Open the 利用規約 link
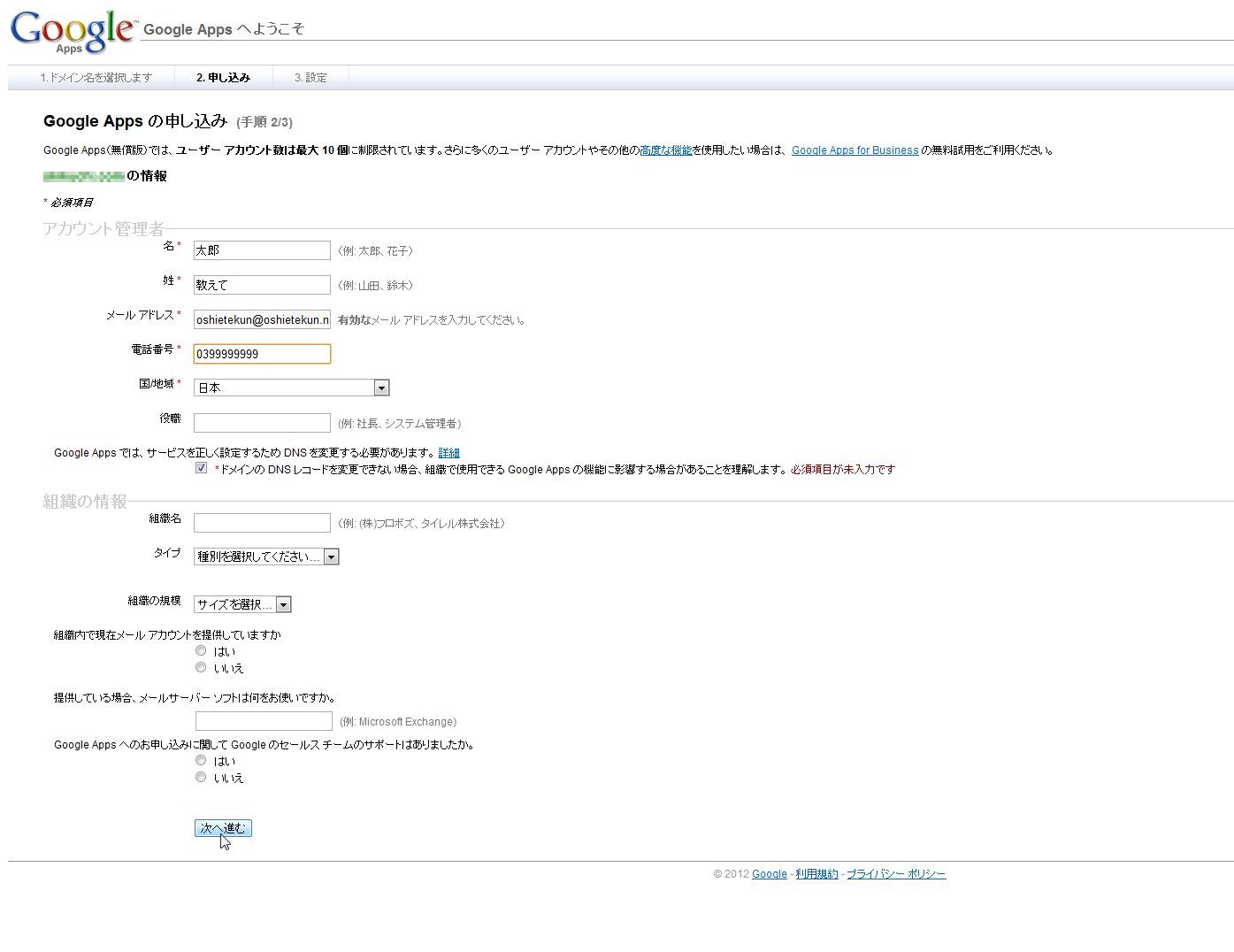1234x952 pixels. pos(816,874)
